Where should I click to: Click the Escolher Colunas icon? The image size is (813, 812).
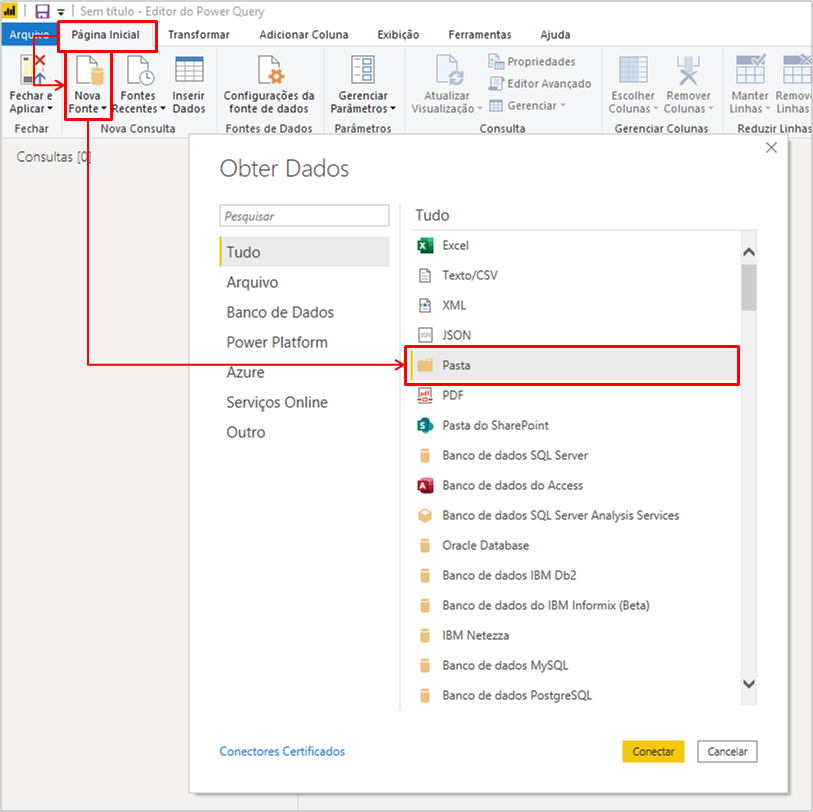click(632, 72)
